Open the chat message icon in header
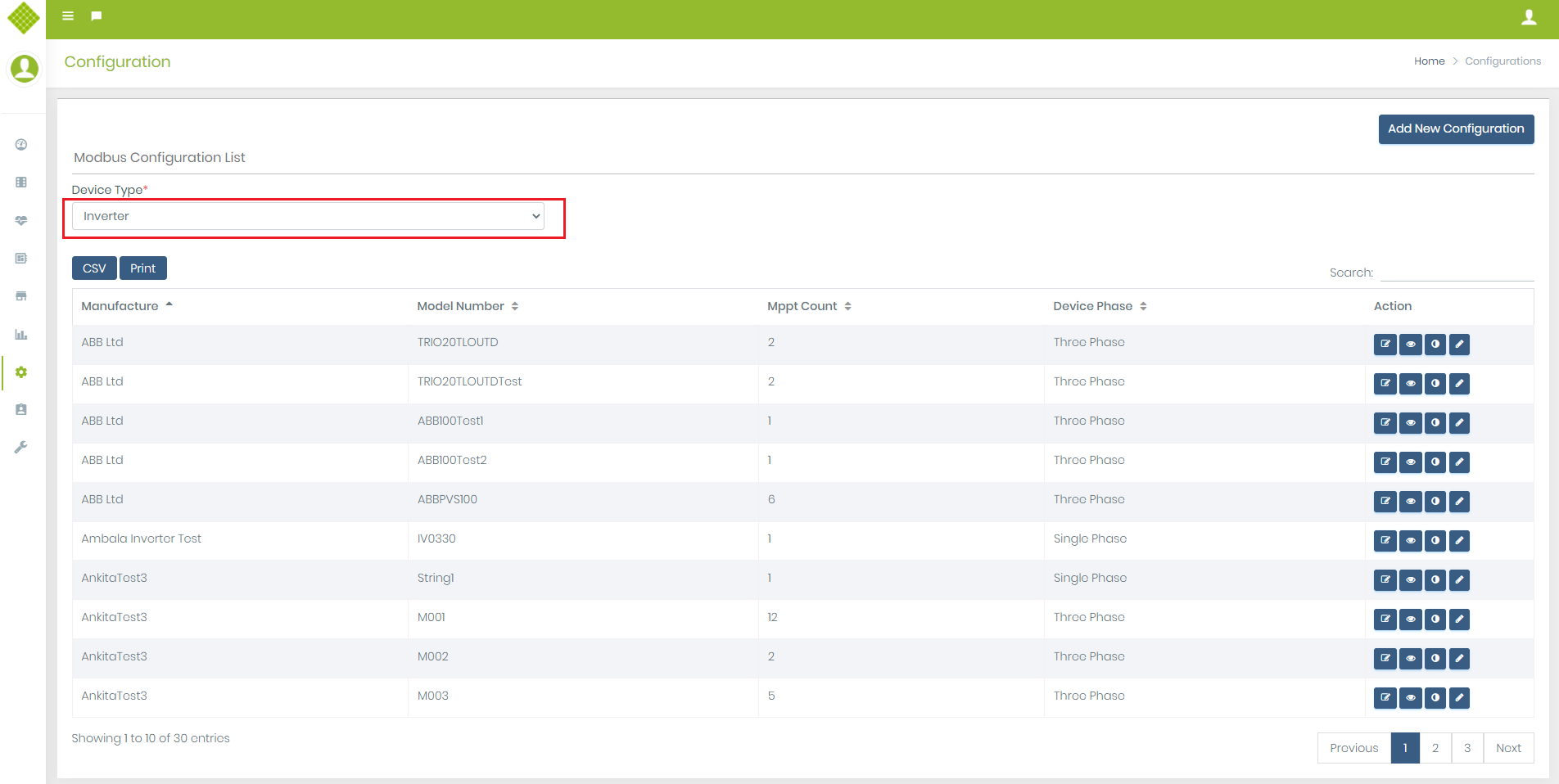1559x784 pixels. click(x=97, y=16)
